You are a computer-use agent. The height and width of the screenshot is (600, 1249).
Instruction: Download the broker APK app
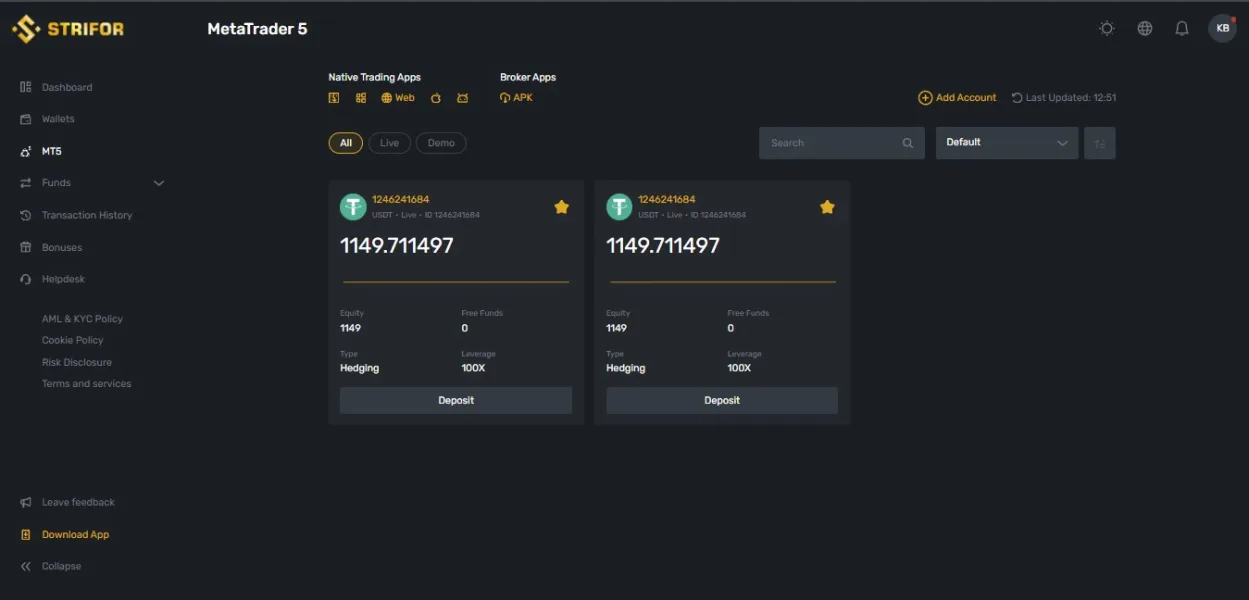tap(517, 98)
